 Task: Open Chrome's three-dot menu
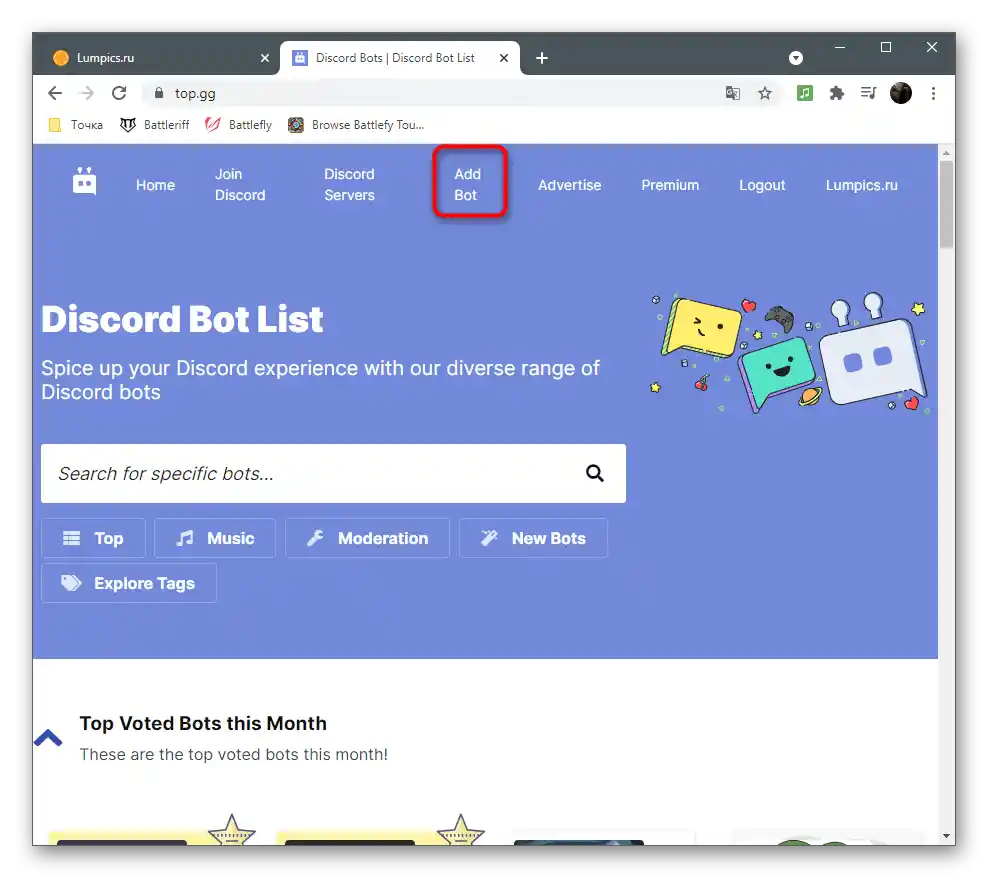tap(933, 93)
